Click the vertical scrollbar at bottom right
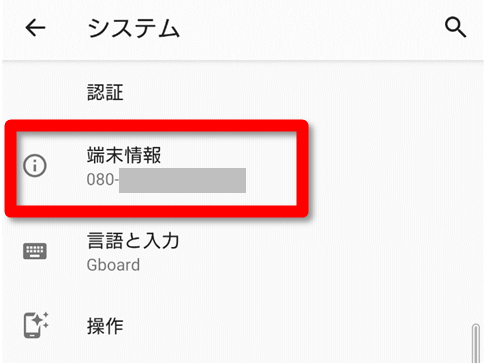 [x=476, y=343]
